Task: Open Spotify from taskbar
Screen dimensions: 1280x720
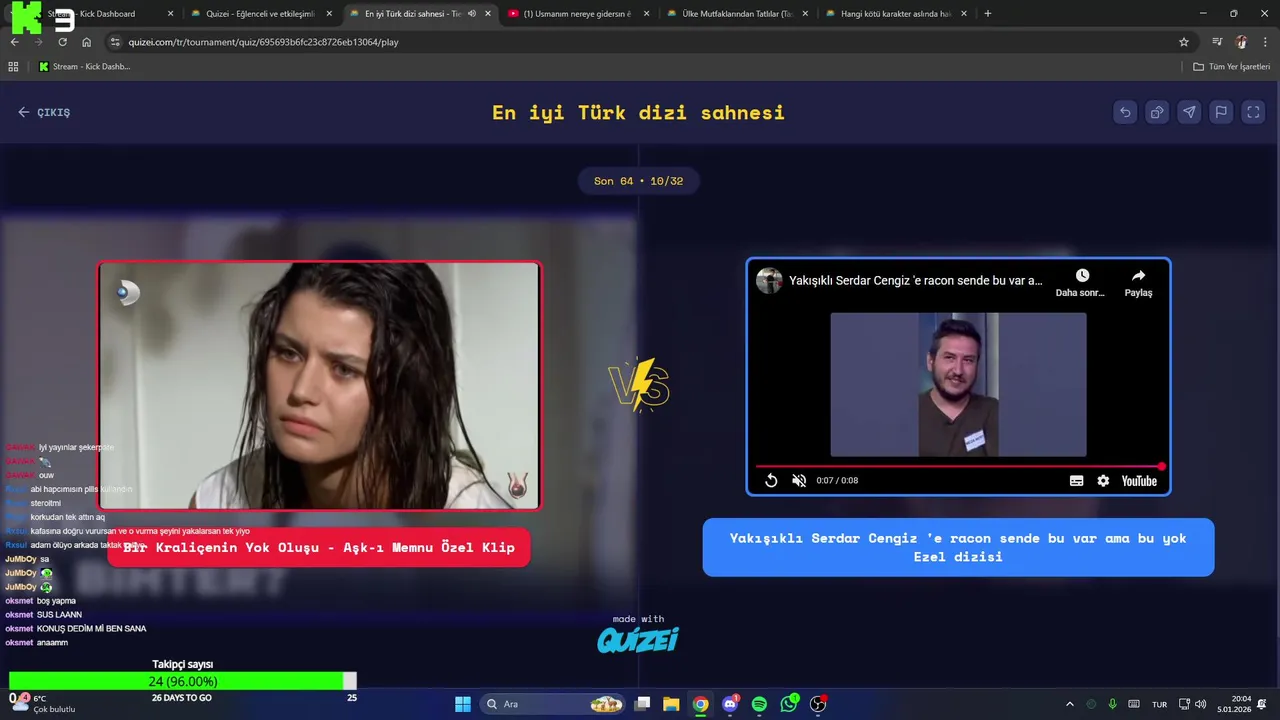Action: [759, 704]
